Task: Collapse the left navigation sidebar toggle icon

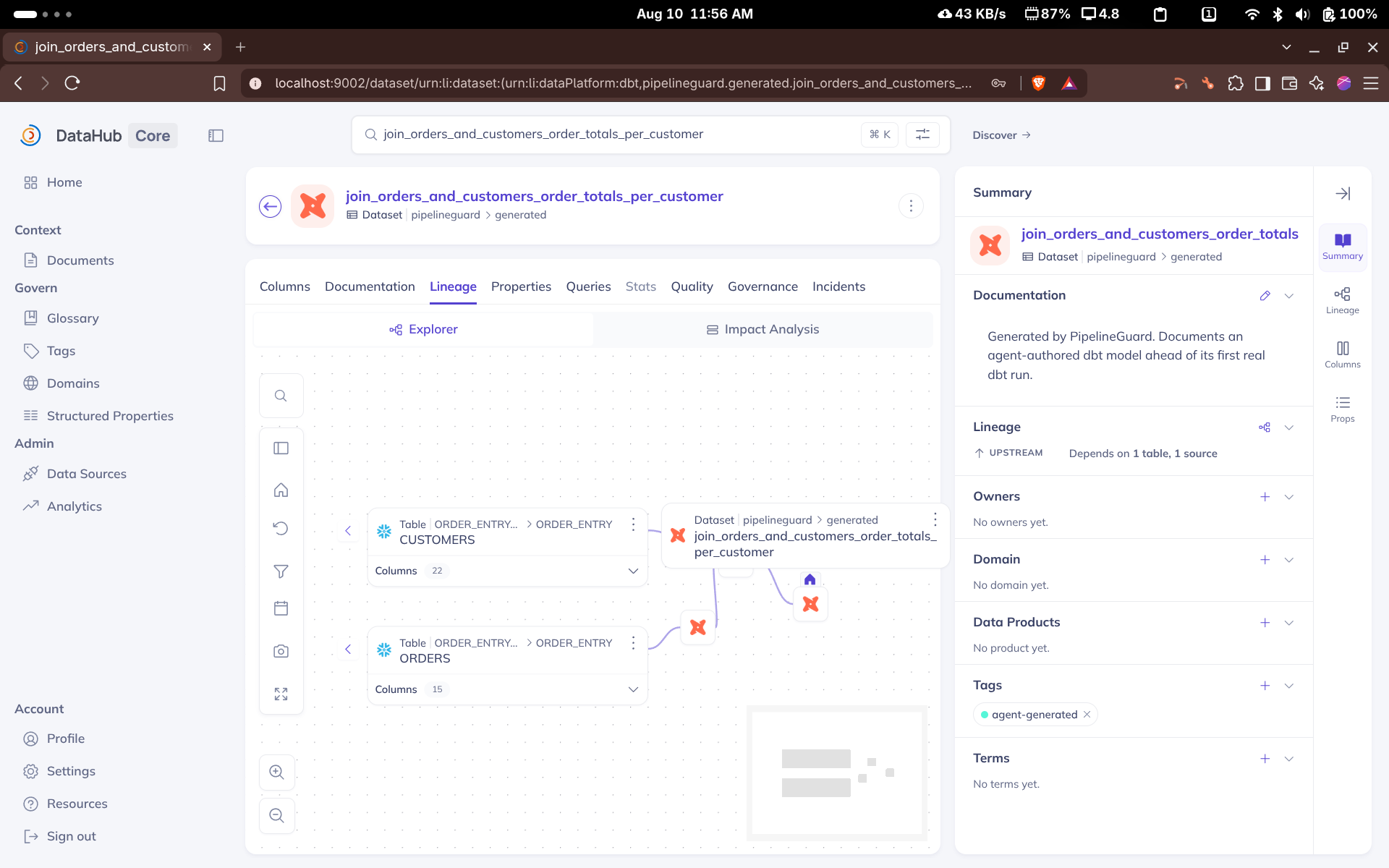Action: [216, 135]
